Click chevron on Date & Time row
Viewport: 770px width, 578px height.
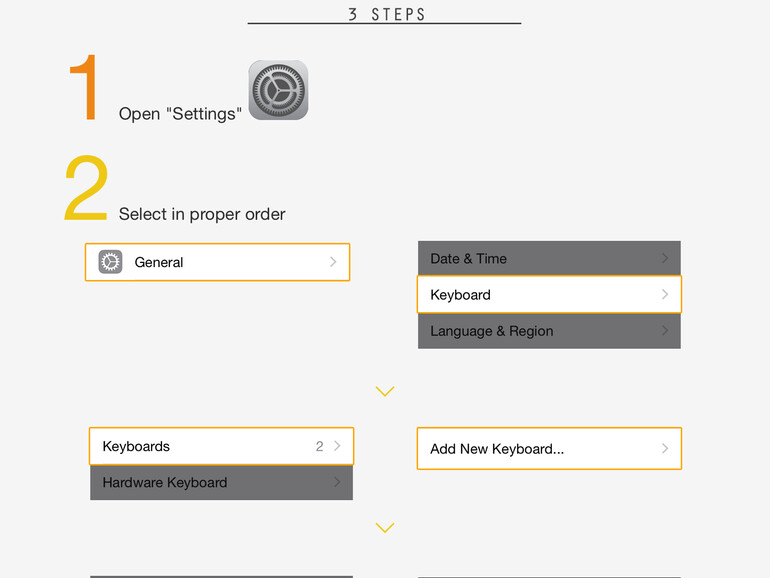[x=665, y=258]
